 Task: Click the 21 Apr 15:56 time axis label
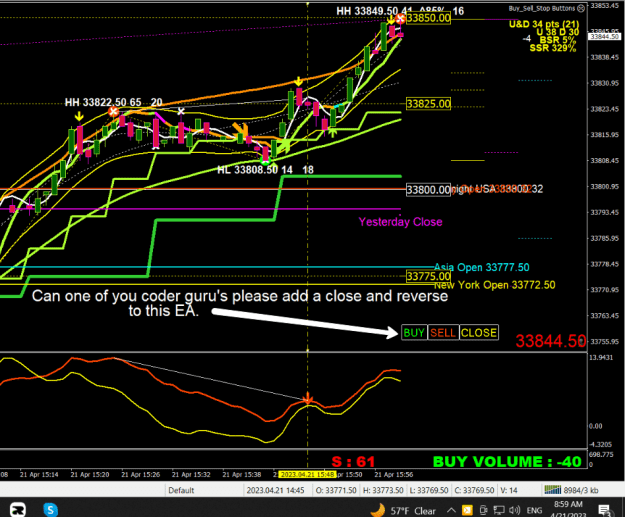click(394, 474)
